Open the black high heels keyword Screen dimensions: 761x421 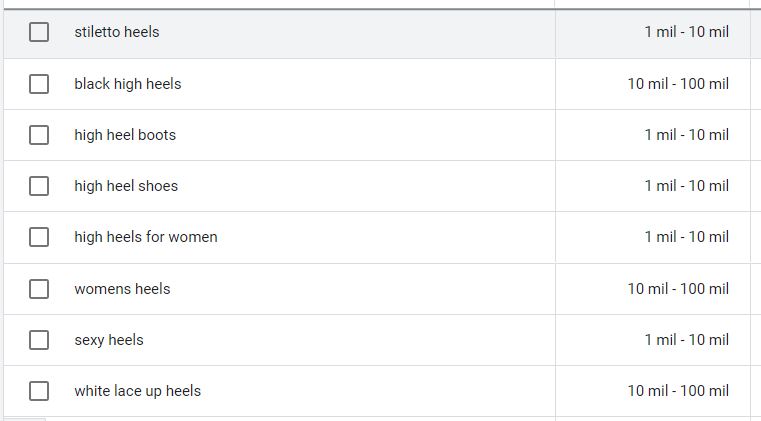[128, 84]
